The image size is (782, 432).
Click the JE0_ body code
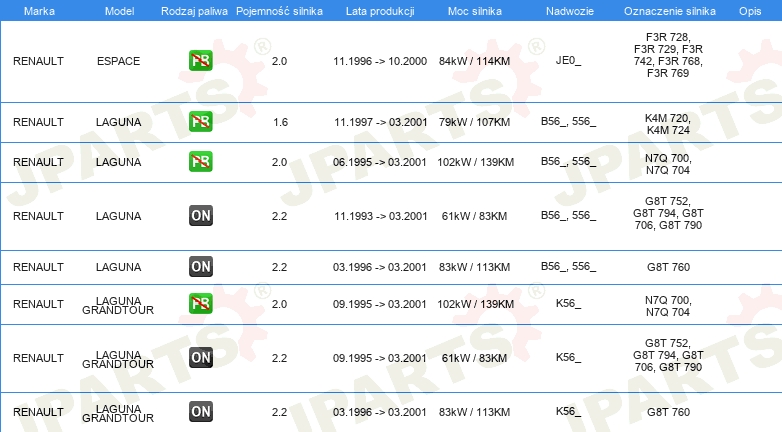pyautogui.click(x=569, y=61)
